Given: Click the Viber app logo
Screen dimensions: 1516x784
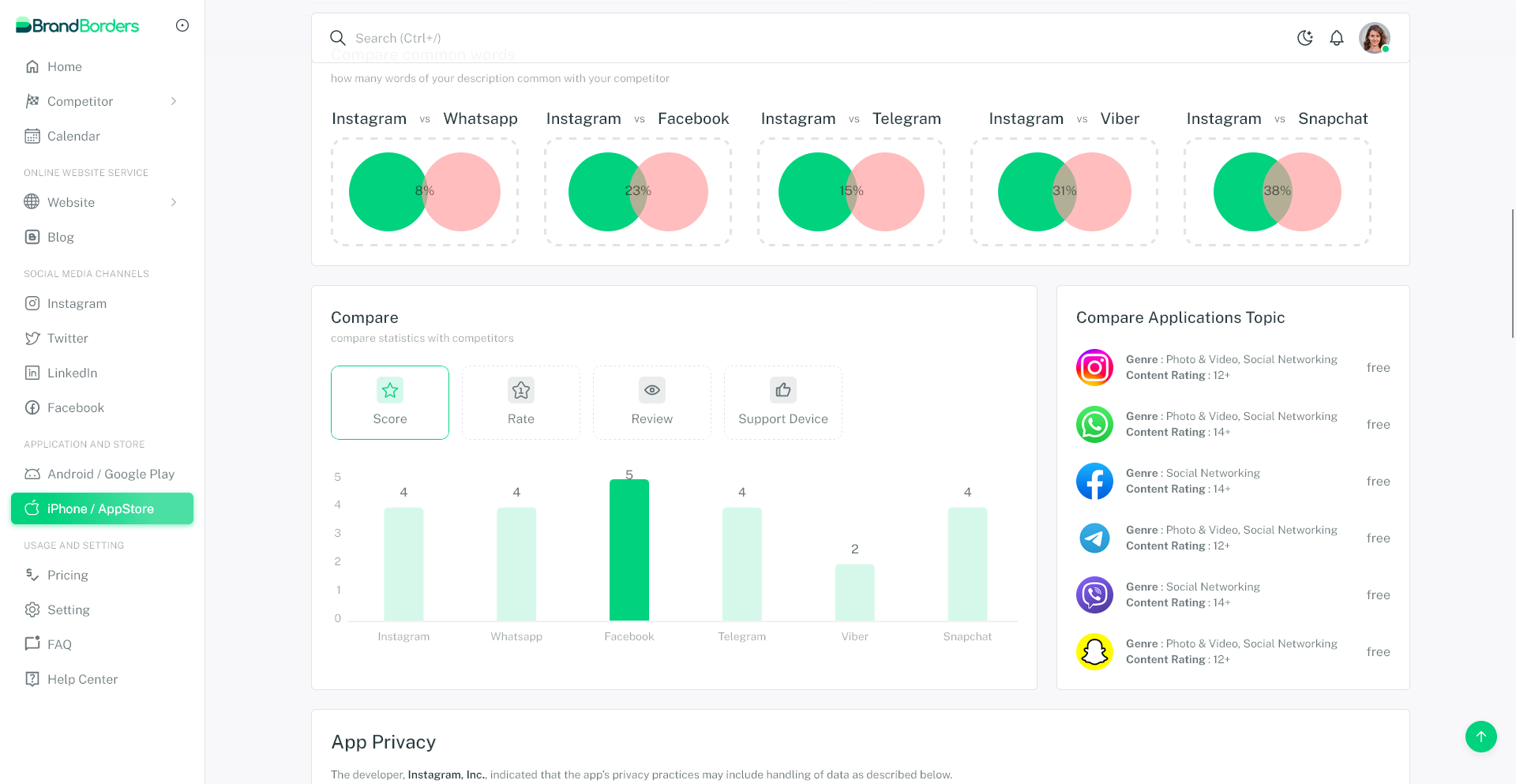Looking at the screenshot, I should coord(1095,595).
